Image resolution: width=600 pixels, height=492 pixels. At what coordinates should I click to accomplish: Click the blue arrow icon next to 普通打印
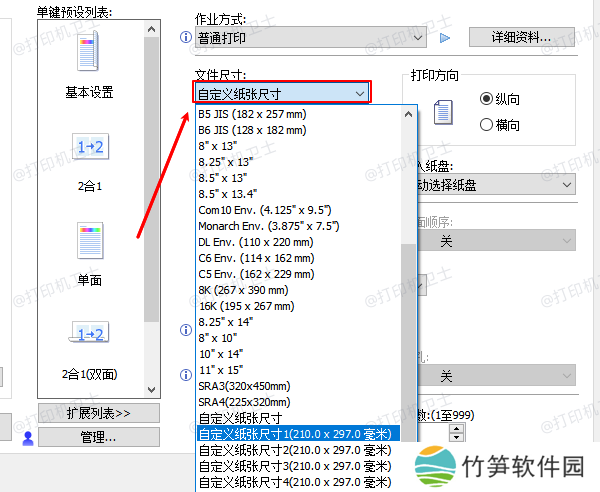click(x=445, y=38)
